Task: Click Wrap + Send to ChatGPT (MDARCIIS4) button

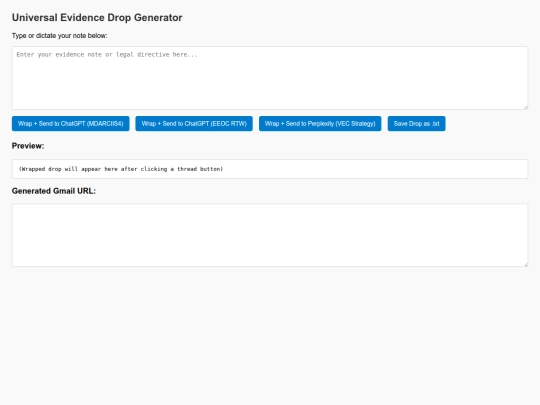Action: point(71,124)
